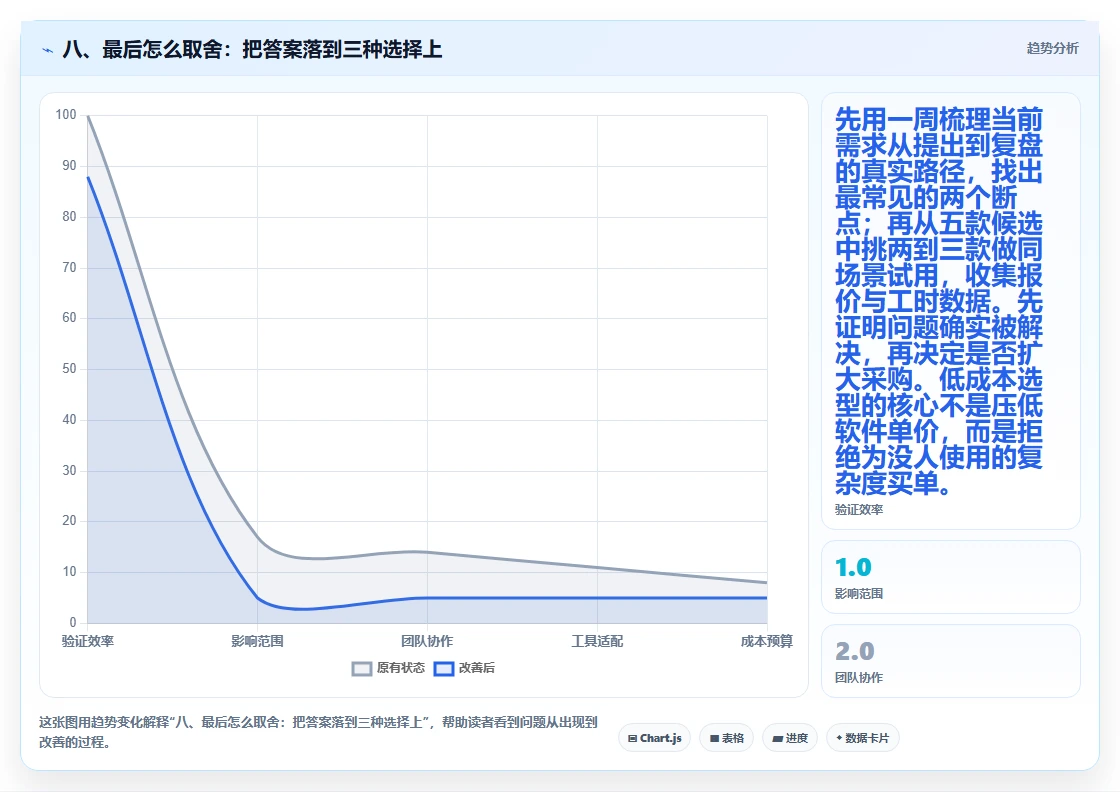Click the 影响范围 card caption
Image resolution: width=1120 pixels, height=792 pixels.
tap(859, 593)
